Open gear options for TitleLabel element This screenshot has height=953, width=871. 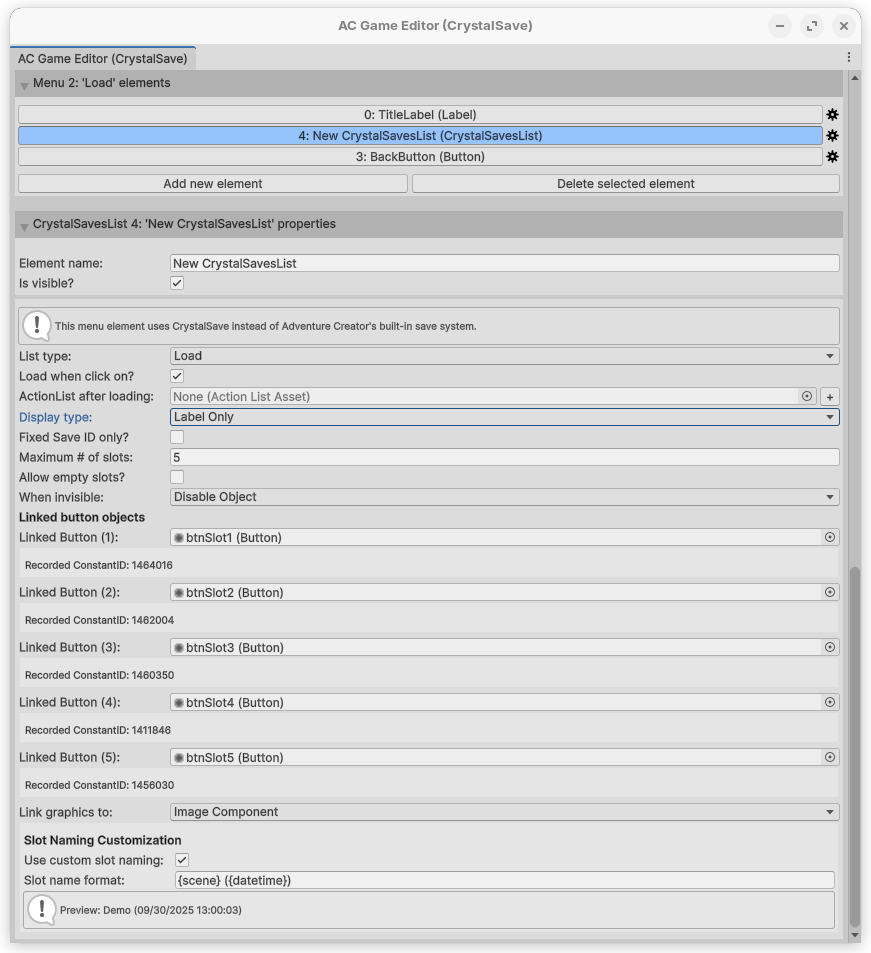832,115
